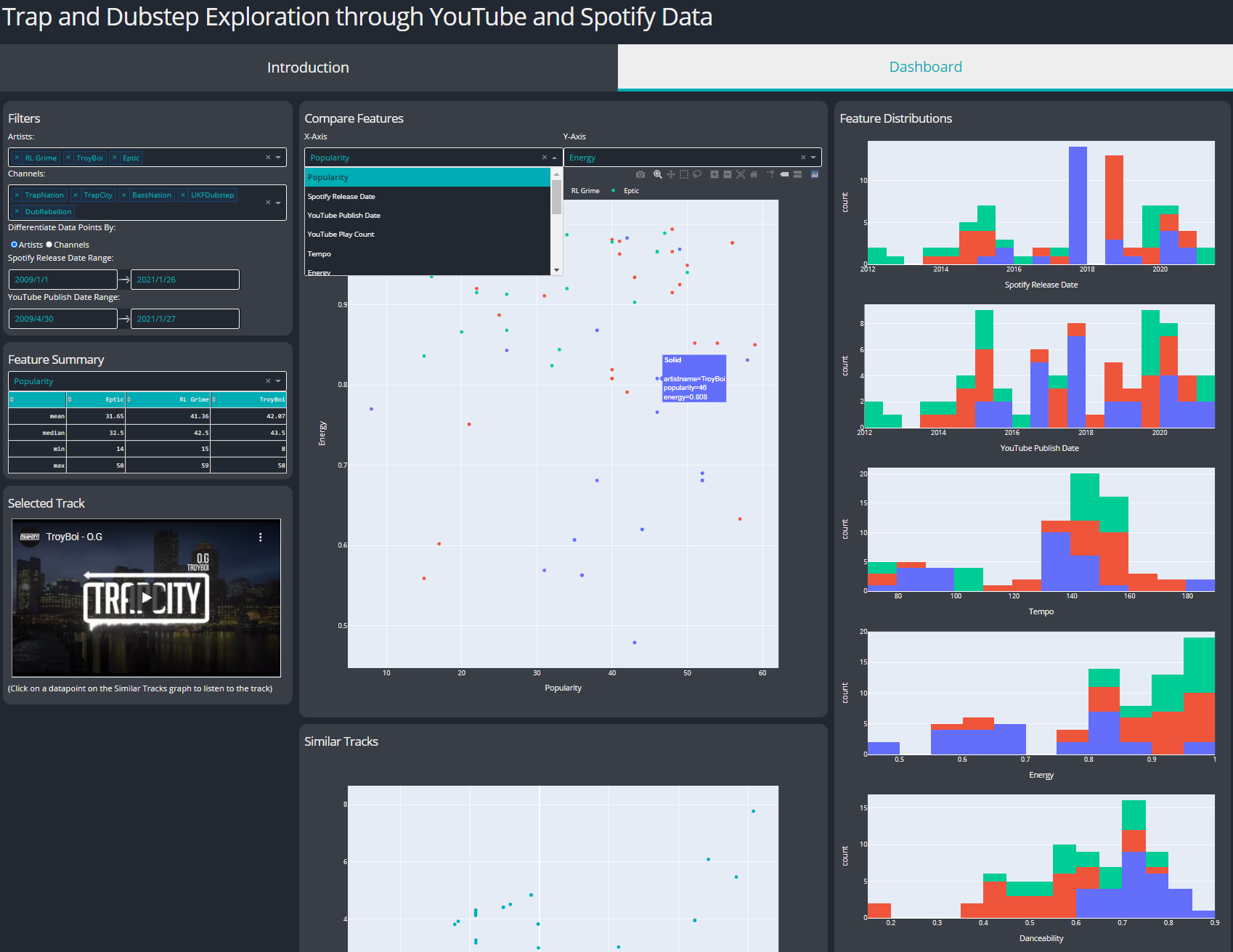This screenshot has height=952, width=1233.
Task: Expand the Feature Summary dropdown arrow
Action: 278,381
